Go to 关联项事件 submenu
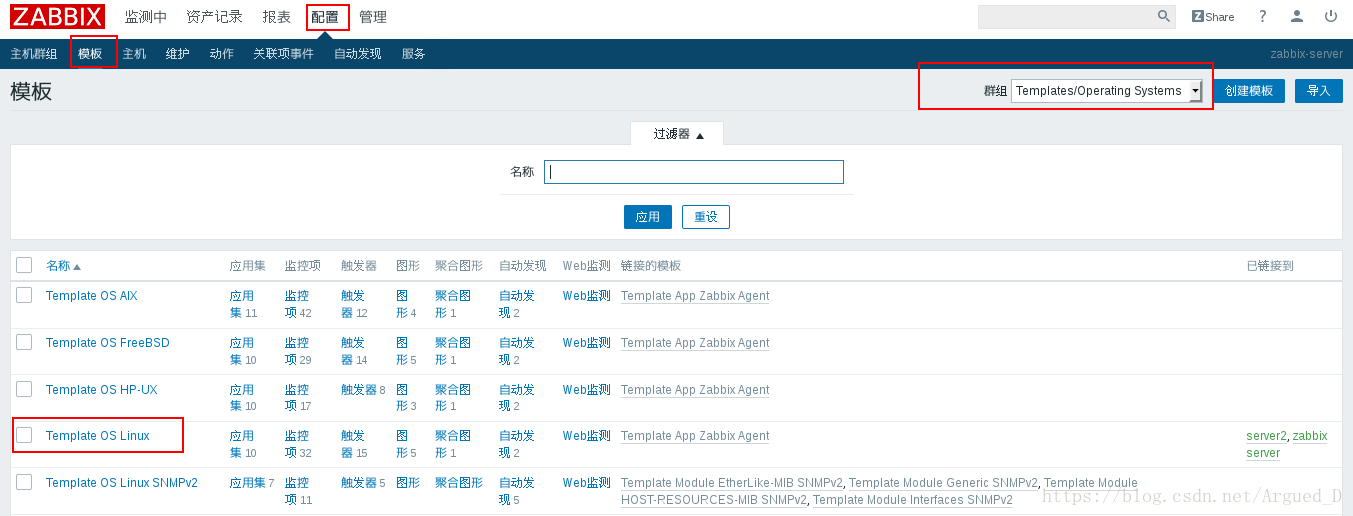The width and height of the screenshot is (1353, 516). coord(283,54)
